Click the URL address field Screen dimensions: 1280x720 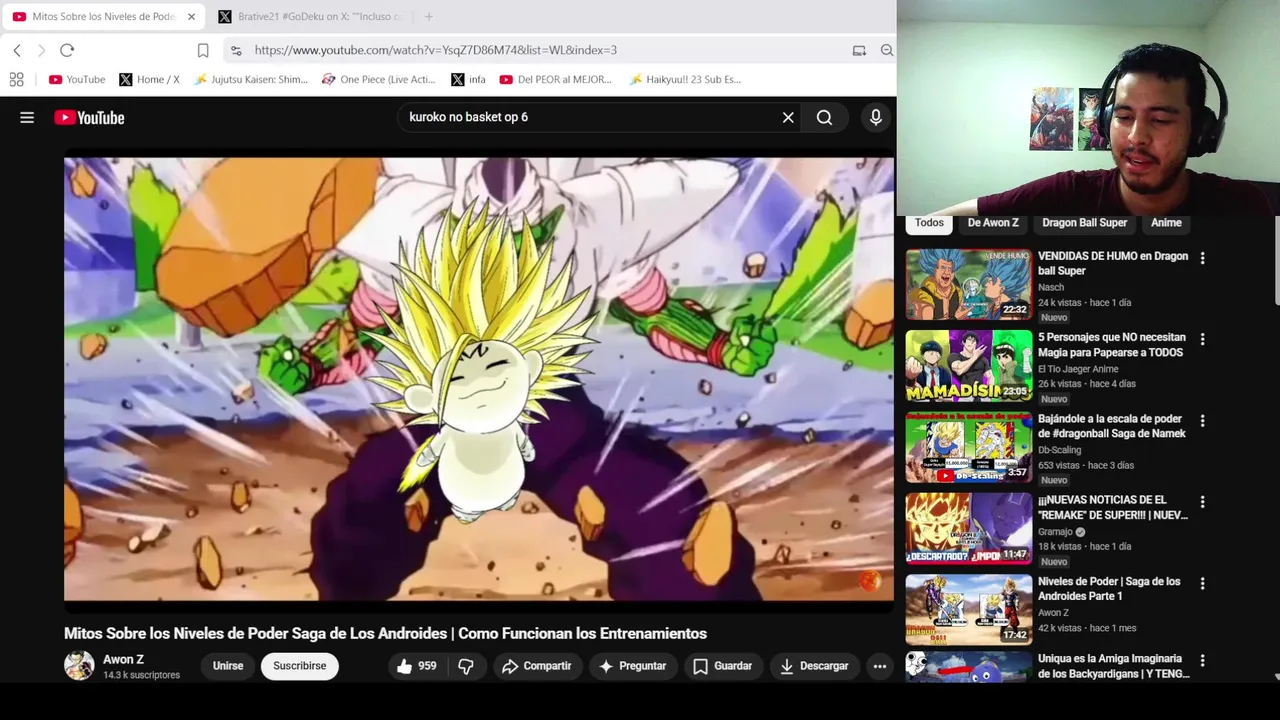click(545, 50)
